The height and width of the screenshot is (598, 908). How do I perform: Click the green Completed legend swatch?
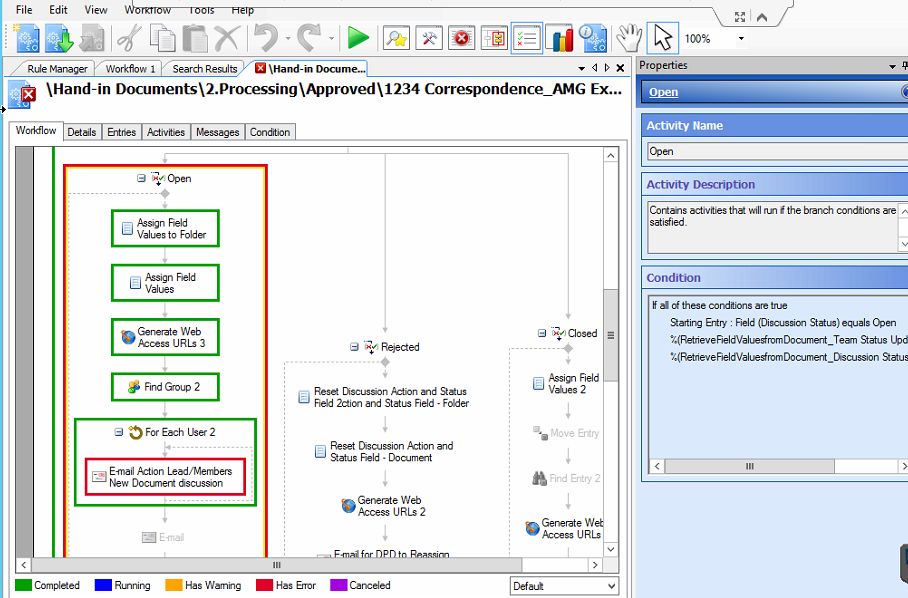coord(23,585)
